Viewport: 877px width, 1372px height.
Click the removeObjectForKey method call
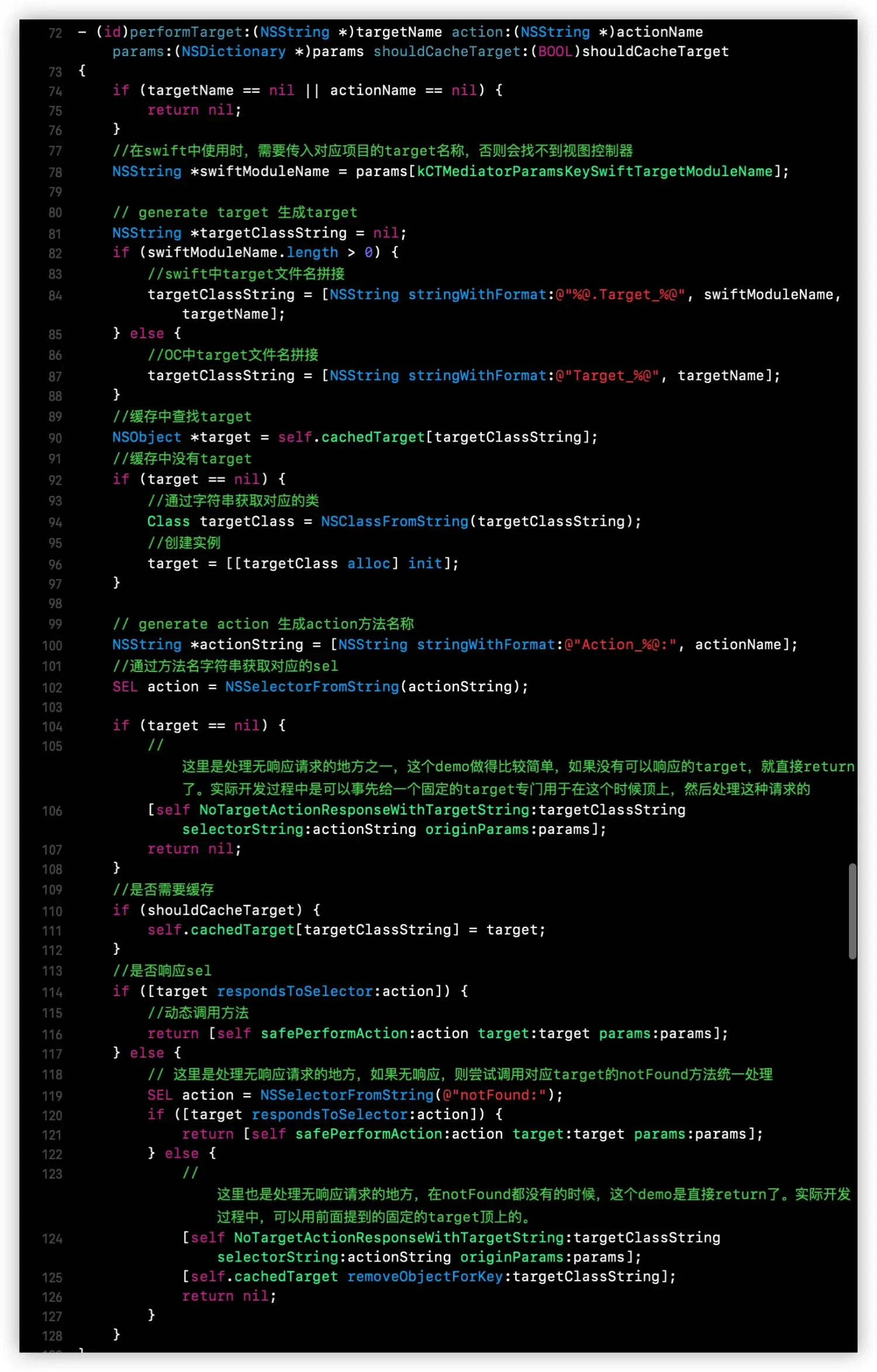pyautogui.click(x=424, y=1276)
